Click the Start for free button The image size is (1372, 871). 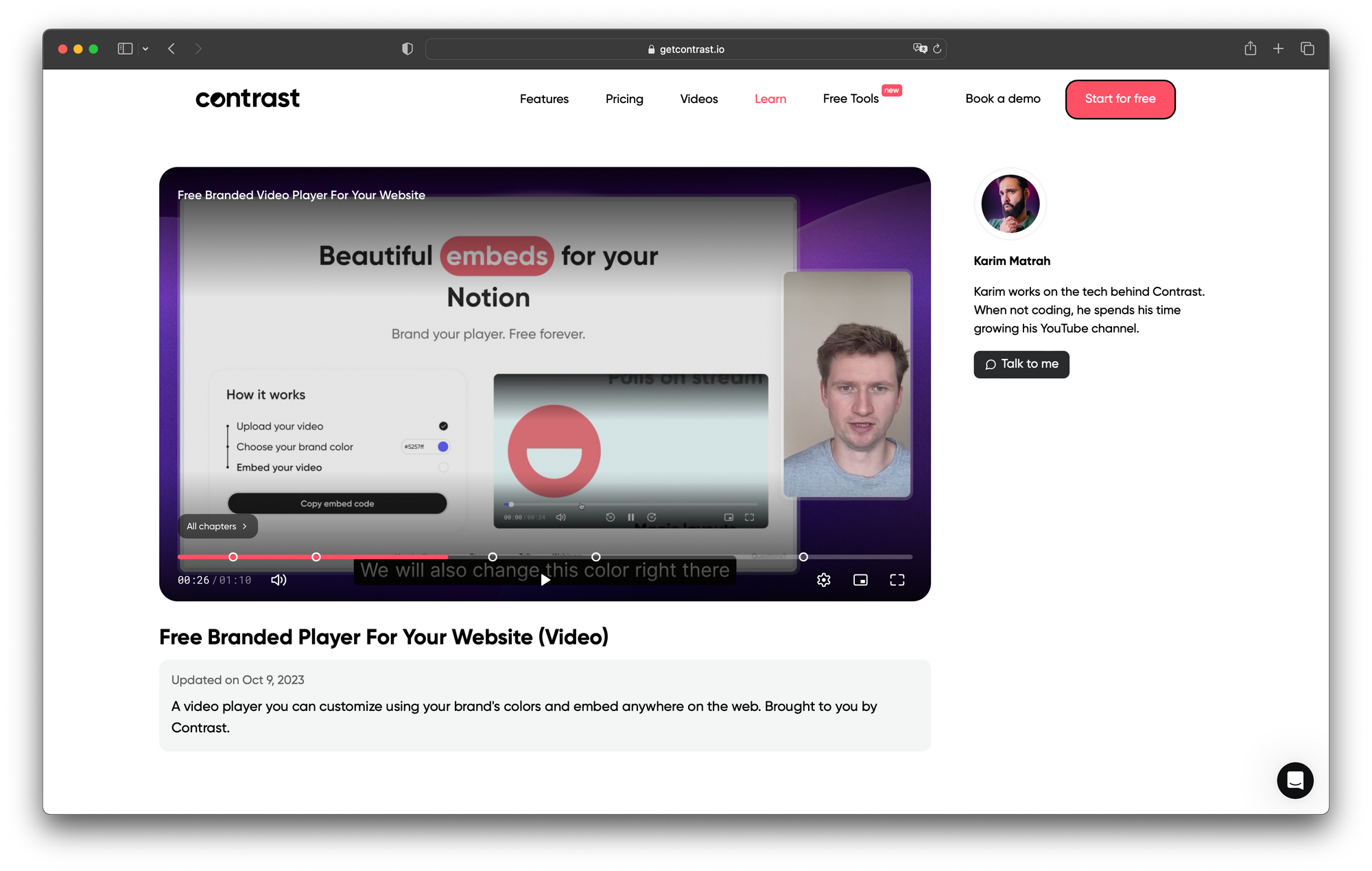pyautogui.click(x=1120, y=100)
